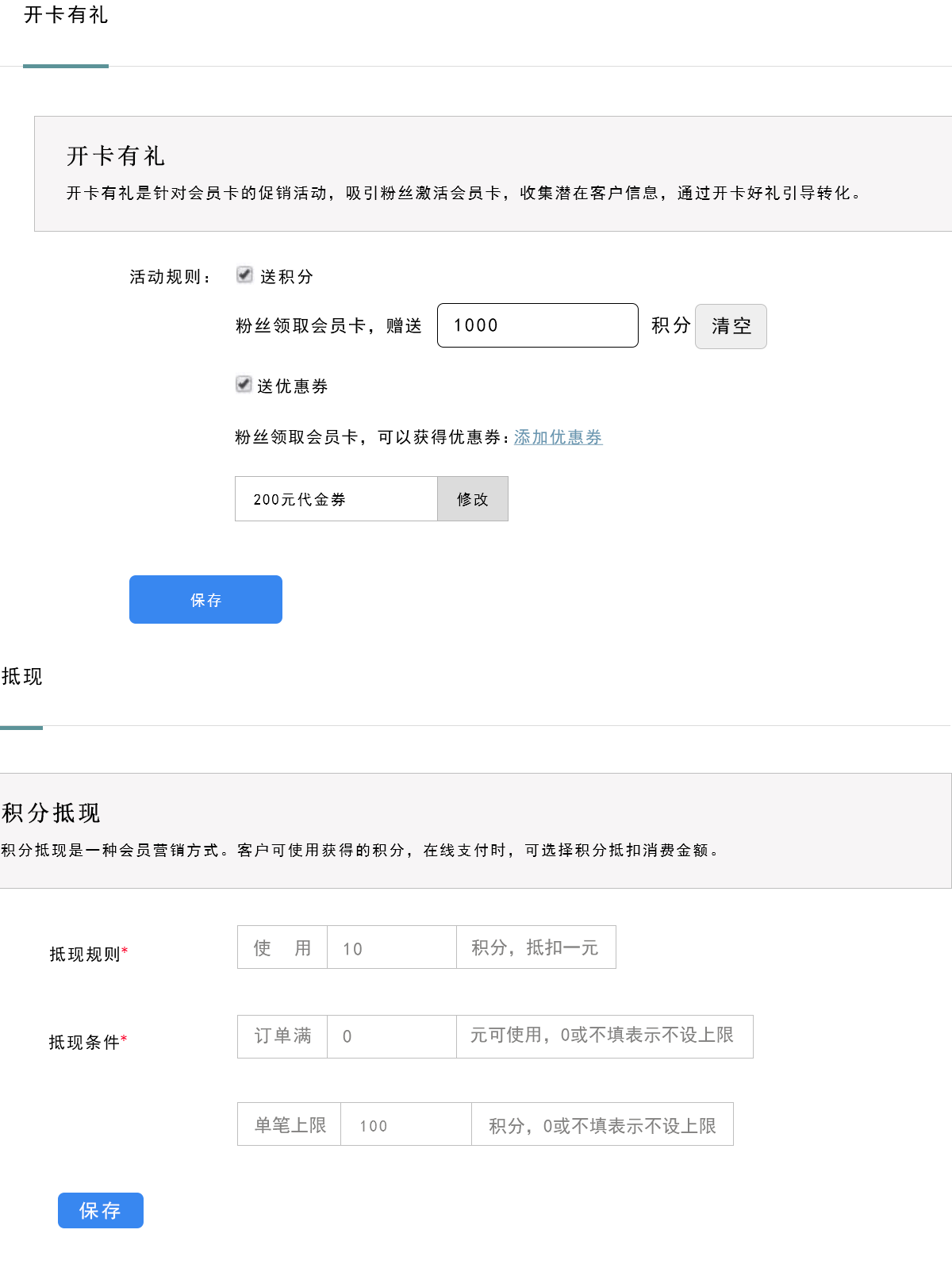Image resolution: width=952 pixels, height=1268 pixels.
Task: Select the 200元代金券 coupon field
Action: (336, 499)
